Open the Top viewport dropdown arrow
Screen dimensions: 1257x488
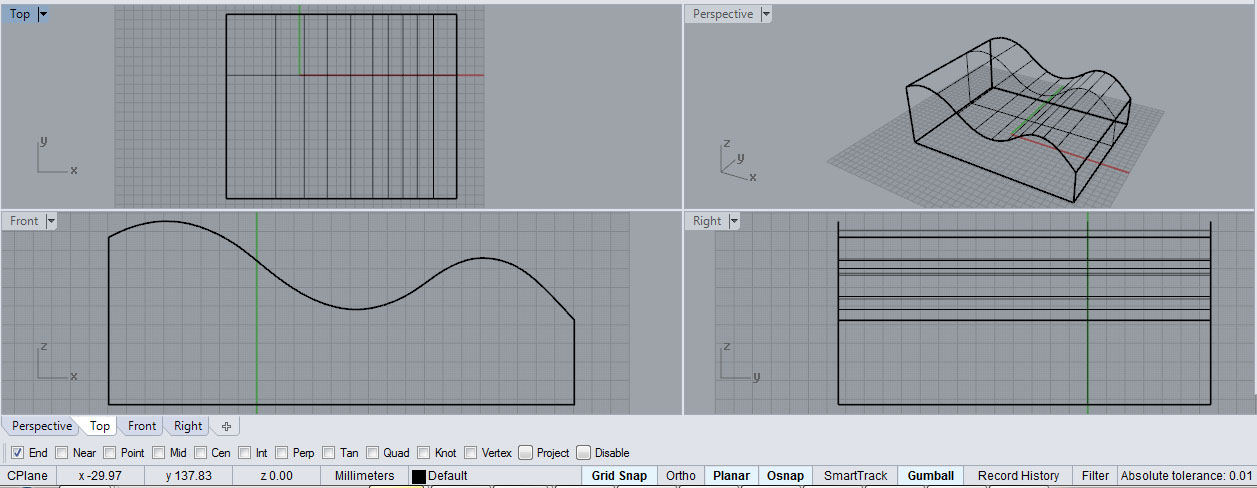click(43, 14)
